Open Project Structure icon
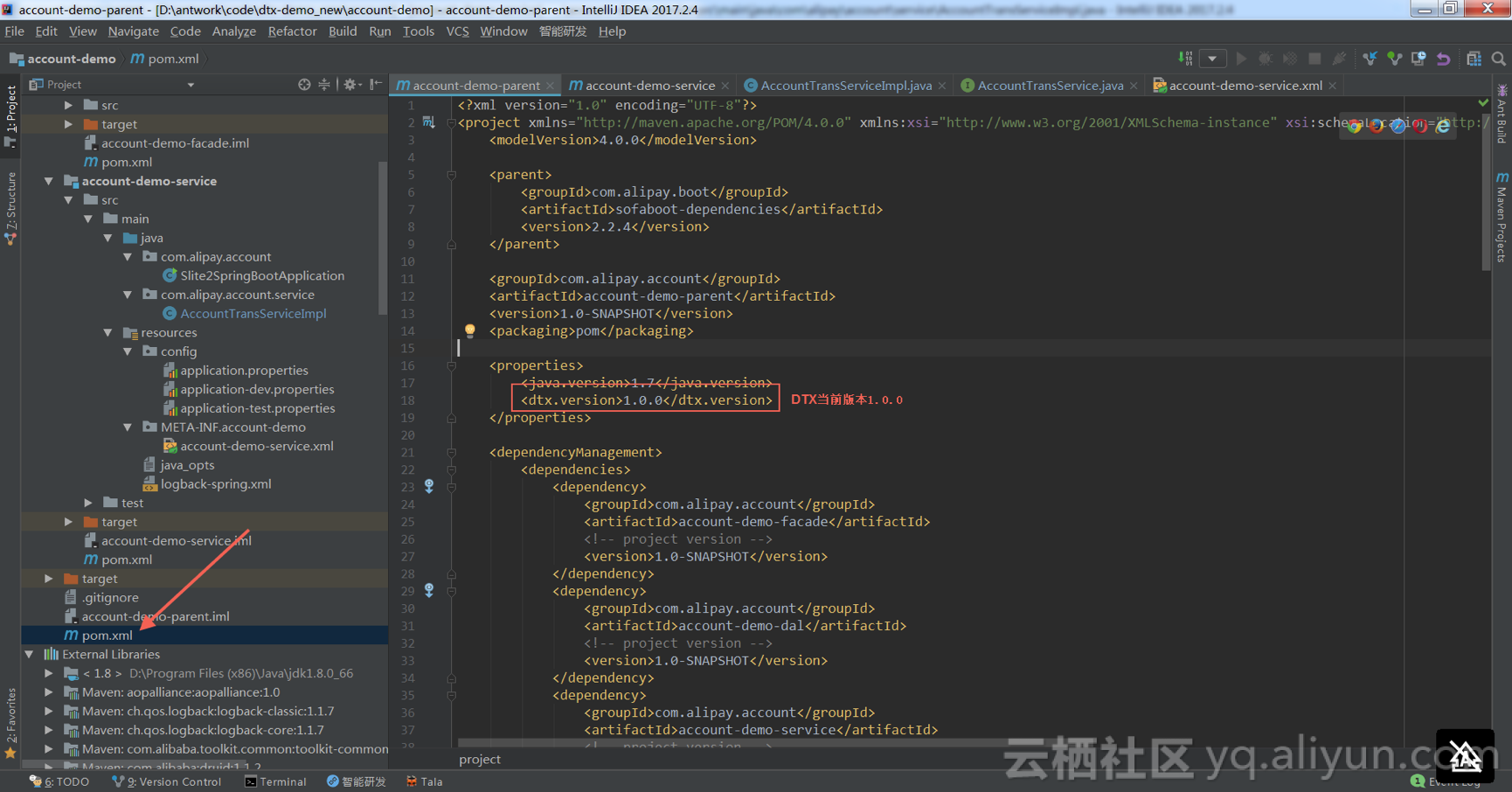 tap(1474, 59)
